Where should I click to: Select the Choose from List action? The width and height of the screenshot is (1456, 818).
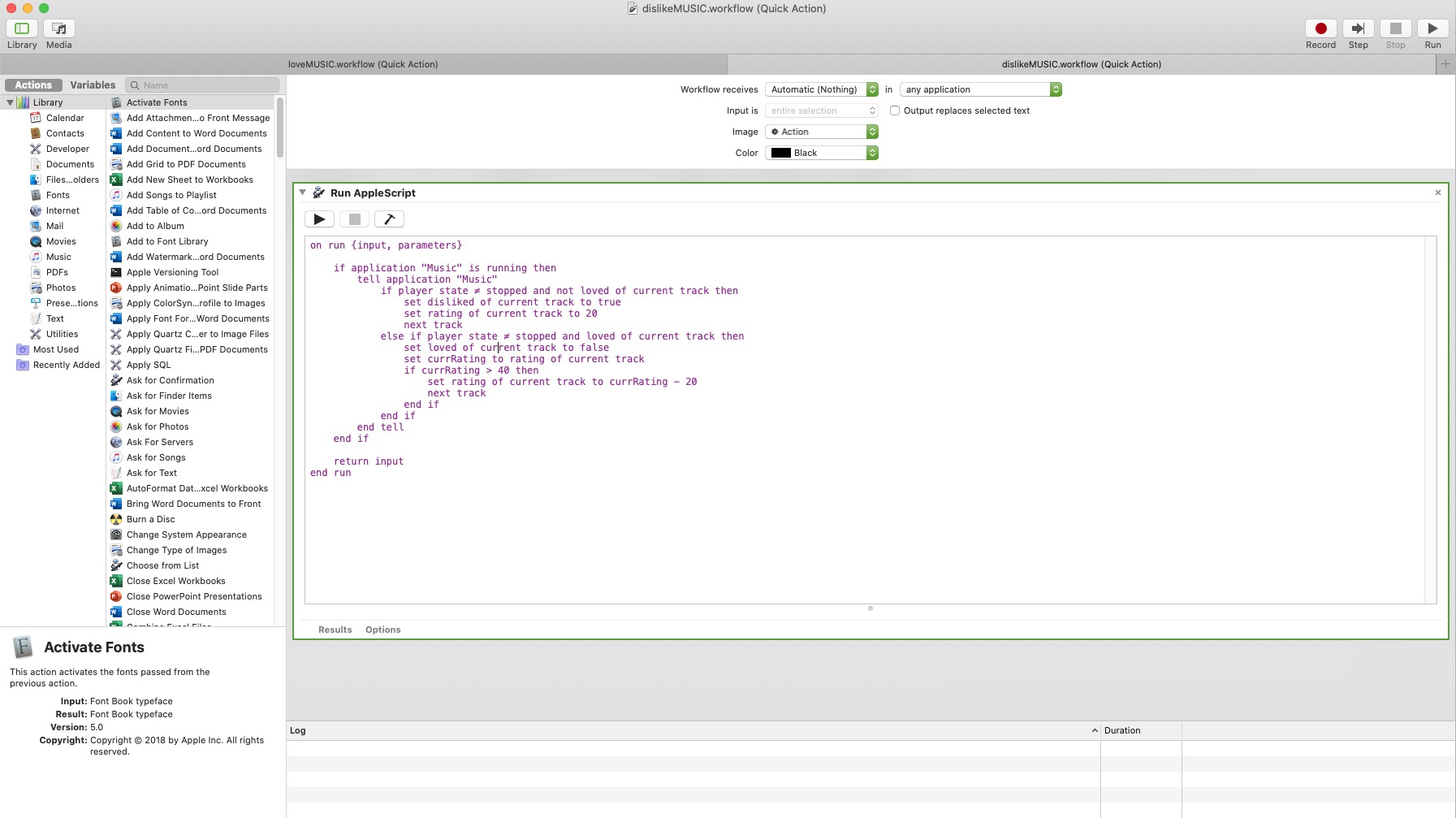162,565
